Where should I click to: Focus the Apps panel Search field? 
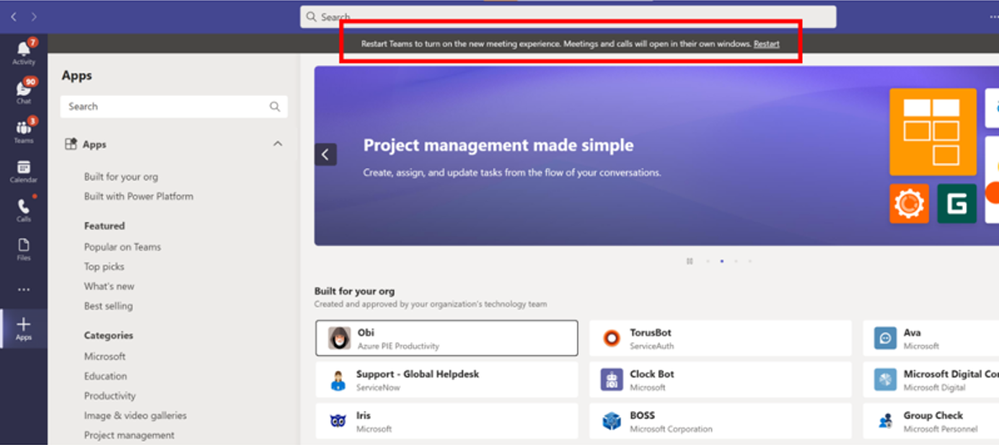click(174, 106)
